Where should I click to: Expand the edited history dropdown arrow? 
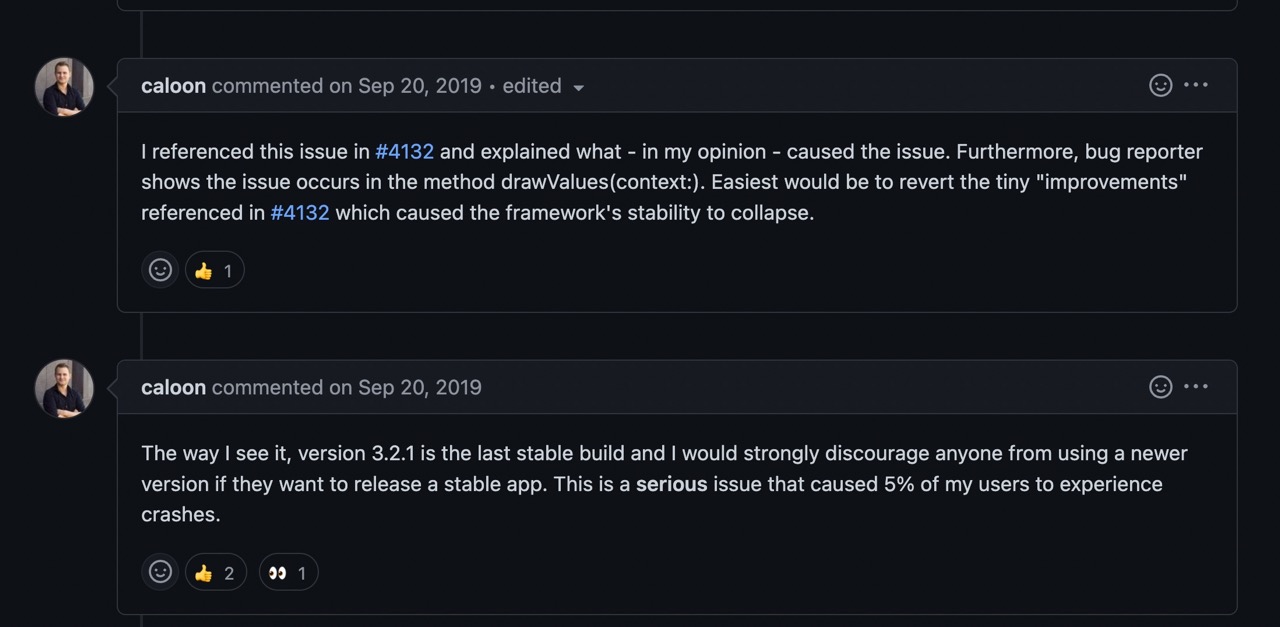click(x=578, y=87)
